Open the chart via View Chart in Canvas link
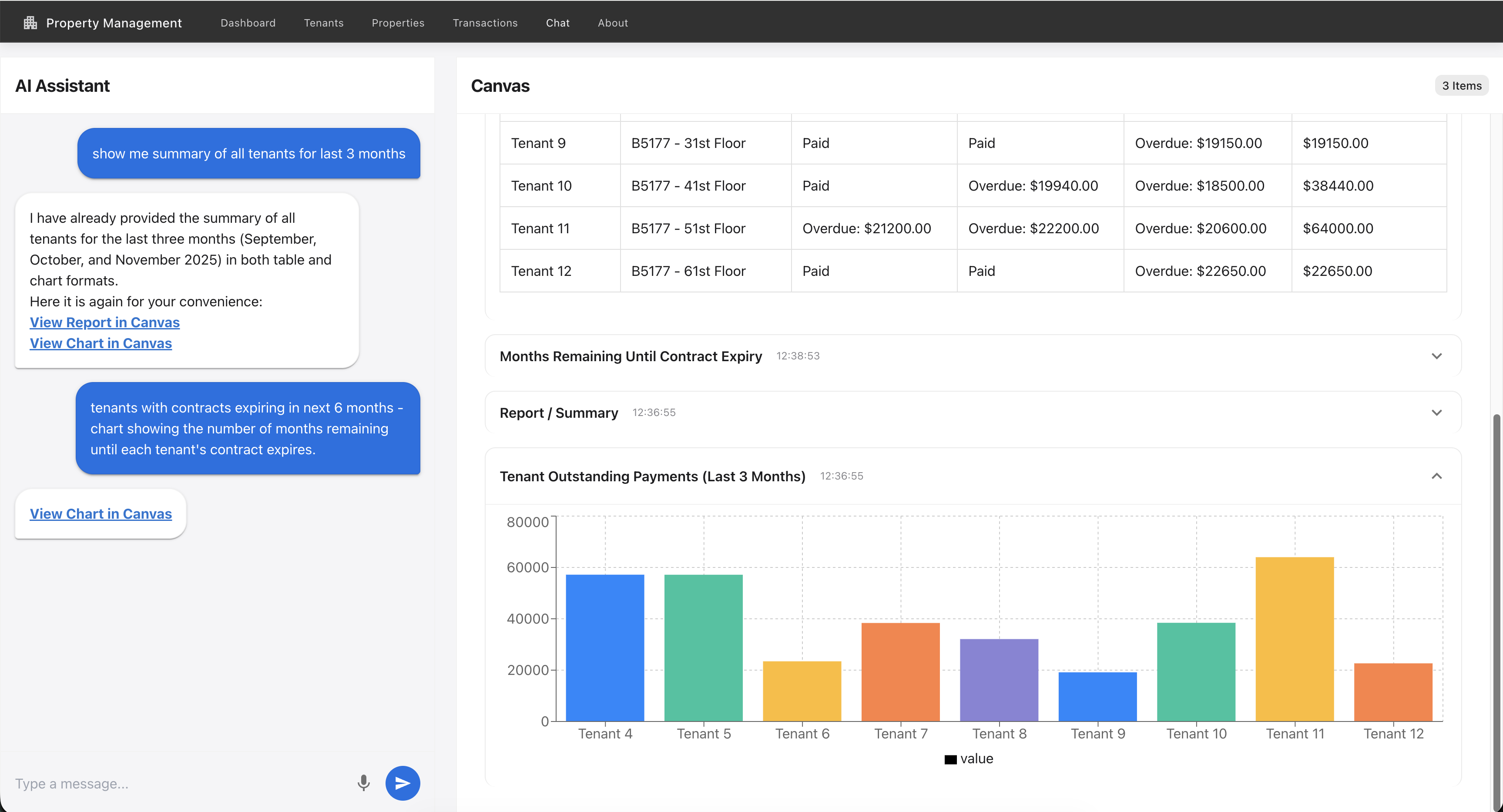This screenshot has width=1503, height=812. pyautogui.click(x=101, y=343)
